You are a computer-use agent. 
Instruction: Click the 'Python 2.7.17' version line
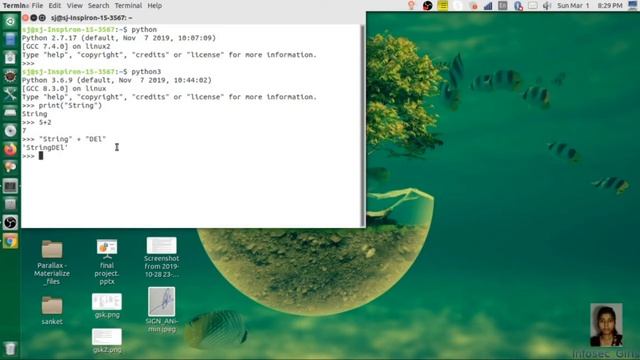tap(119, 38)
